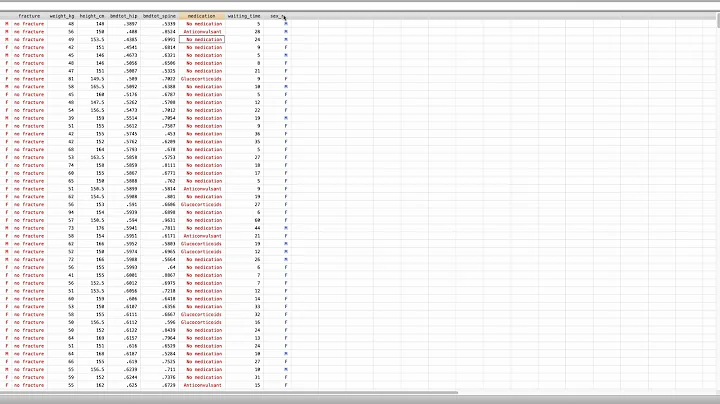The width and height of the screenshot is (720, 404).
Task: Click bmdtot_hip value .6157
Action: coord(131,338)
